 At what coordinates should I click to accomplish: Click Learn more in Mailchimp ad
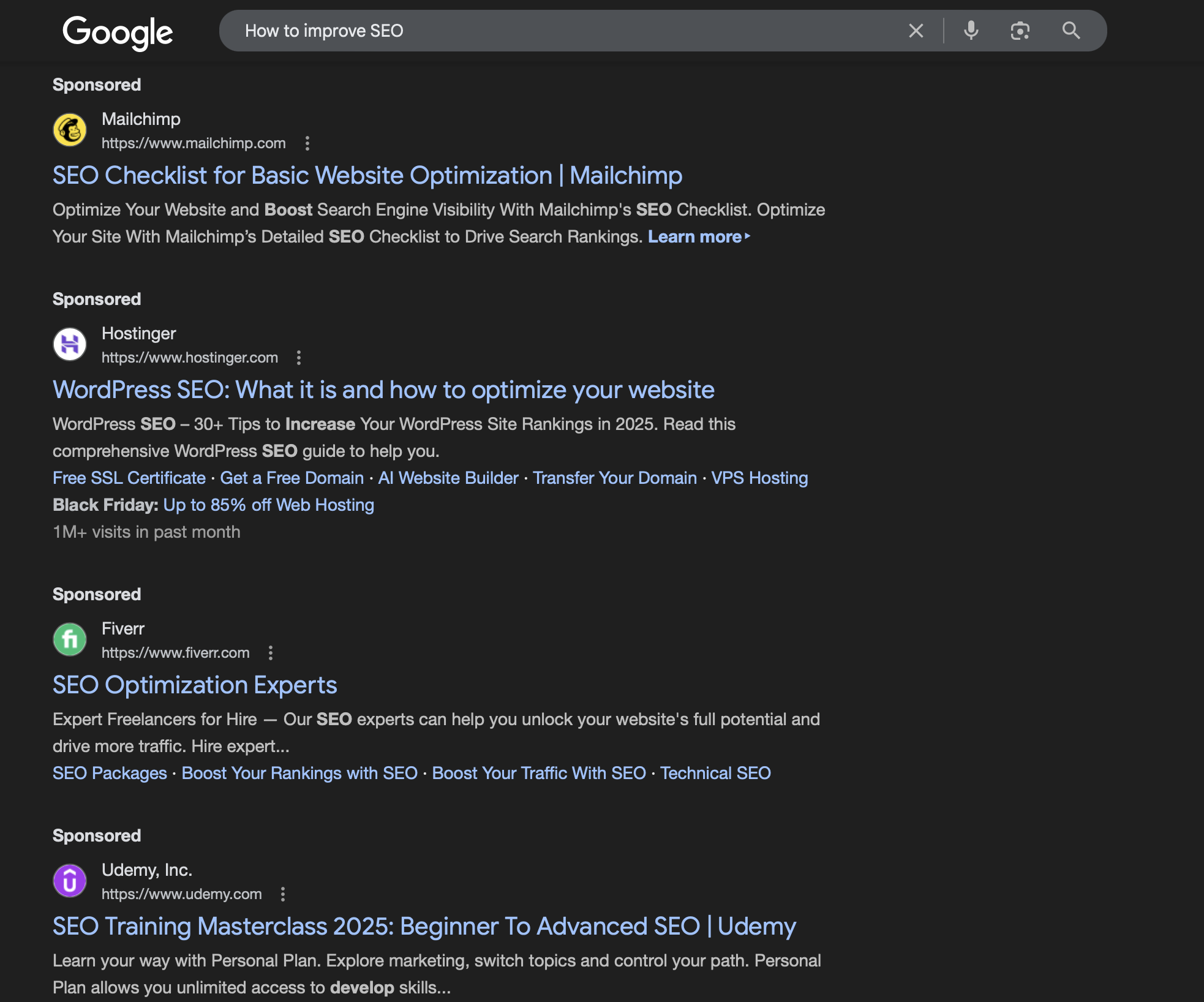(x=699, y=237)
